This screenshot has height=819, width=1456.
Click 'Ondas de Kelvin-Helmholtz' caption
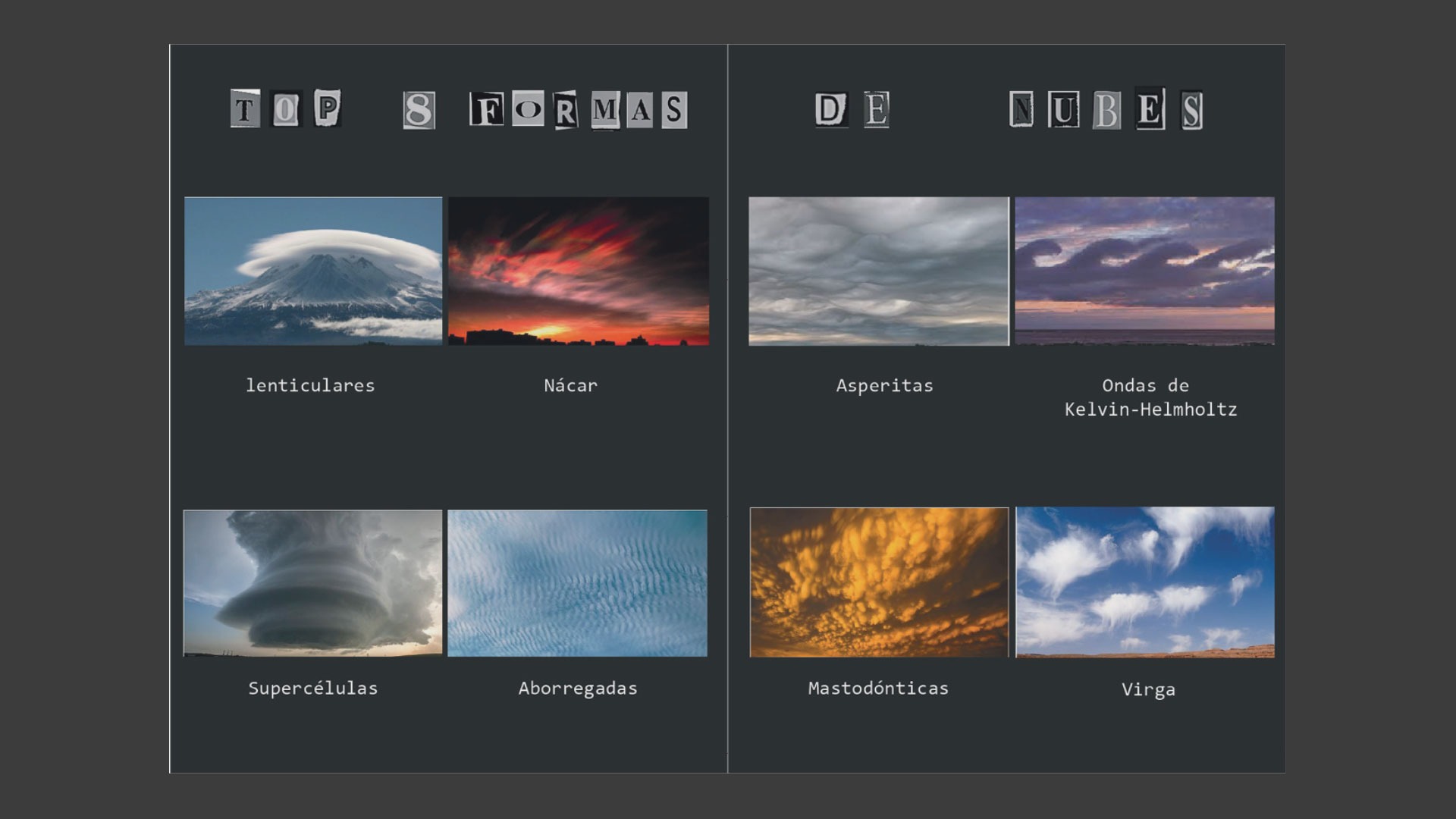coord(1150,397)
